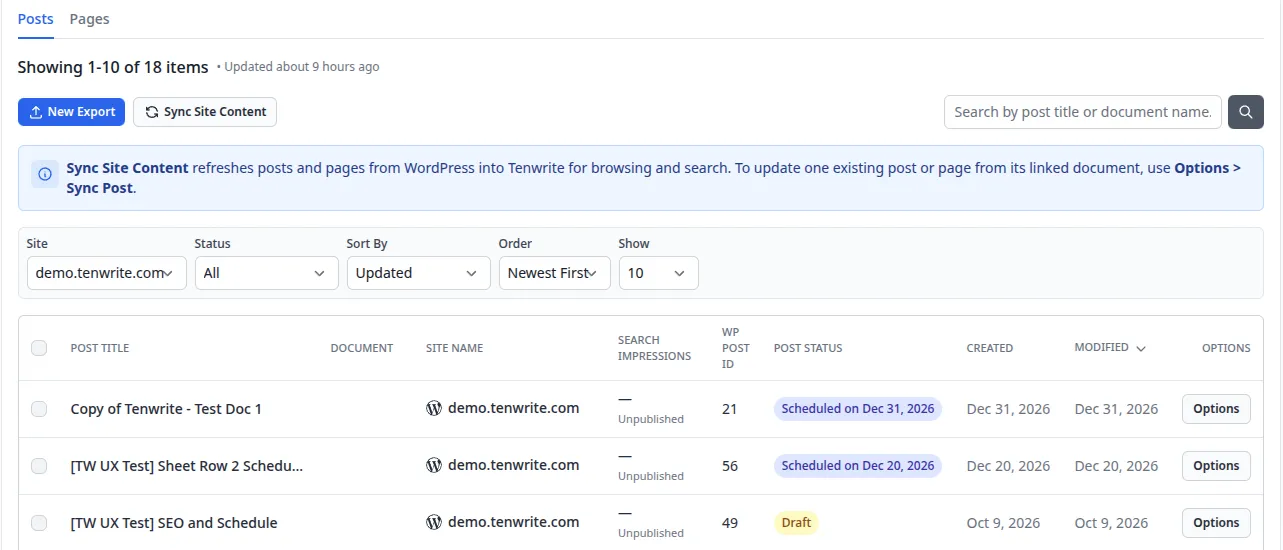The height and width of the screenshot is (550, 1283).
Task: Click the sort arrow beside Modified header
Action: coord(1141,348)
